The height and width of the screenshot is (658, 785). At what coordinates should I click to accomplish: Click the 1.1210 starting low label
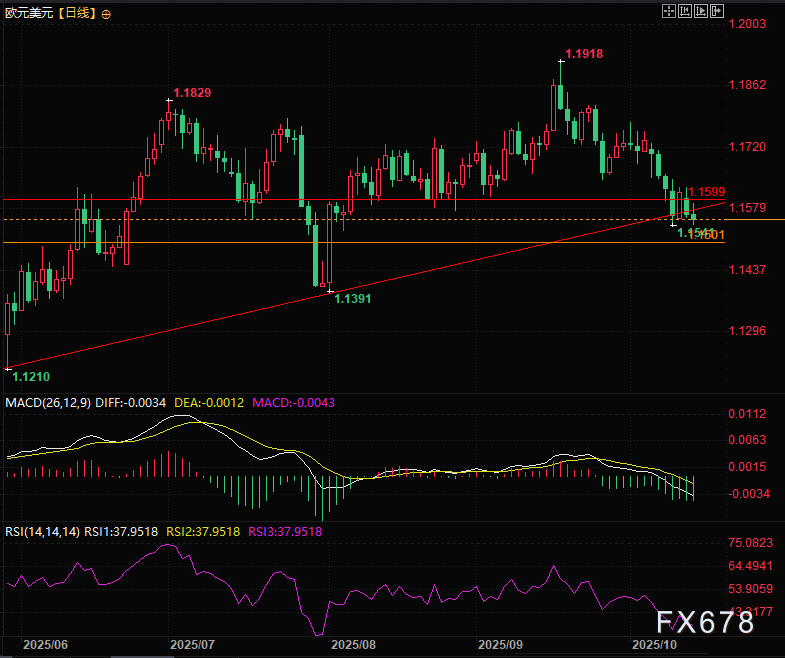pyautogui.click(x=31, y=377)
